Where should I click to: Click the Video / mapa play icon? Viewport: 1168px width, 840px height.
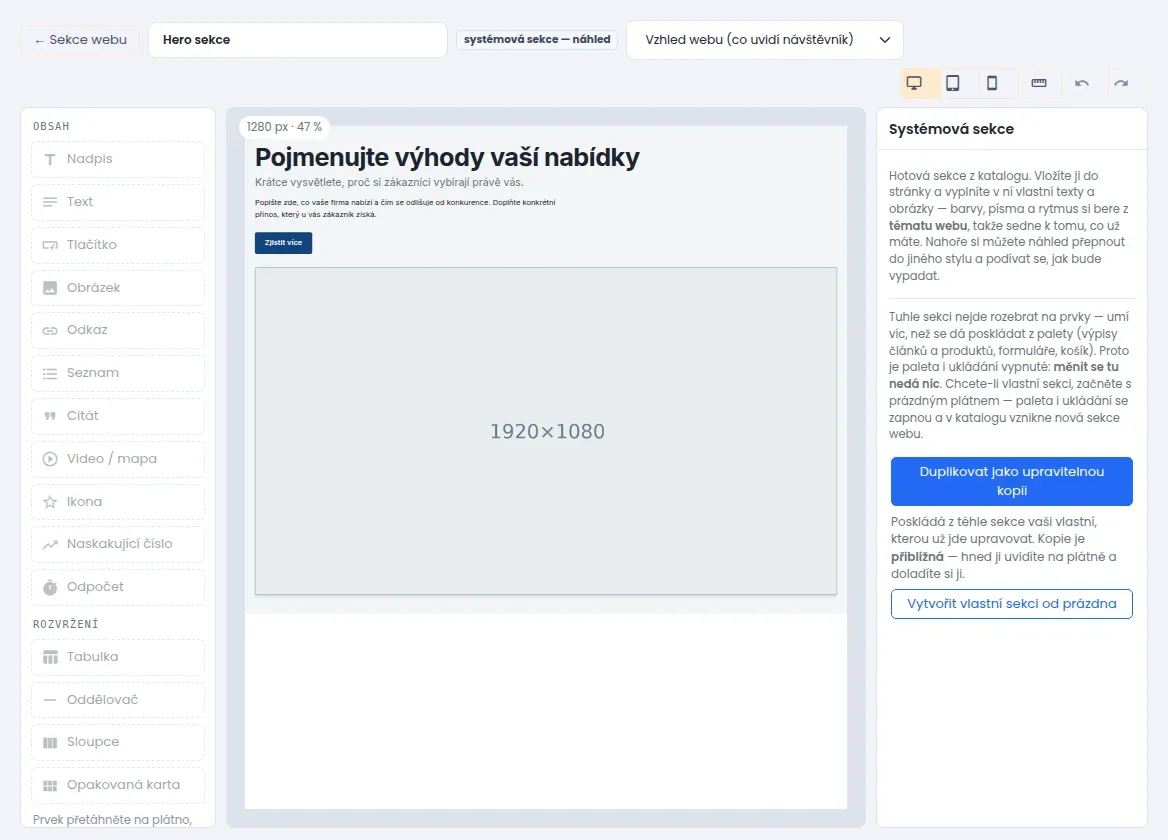(50, 459)
